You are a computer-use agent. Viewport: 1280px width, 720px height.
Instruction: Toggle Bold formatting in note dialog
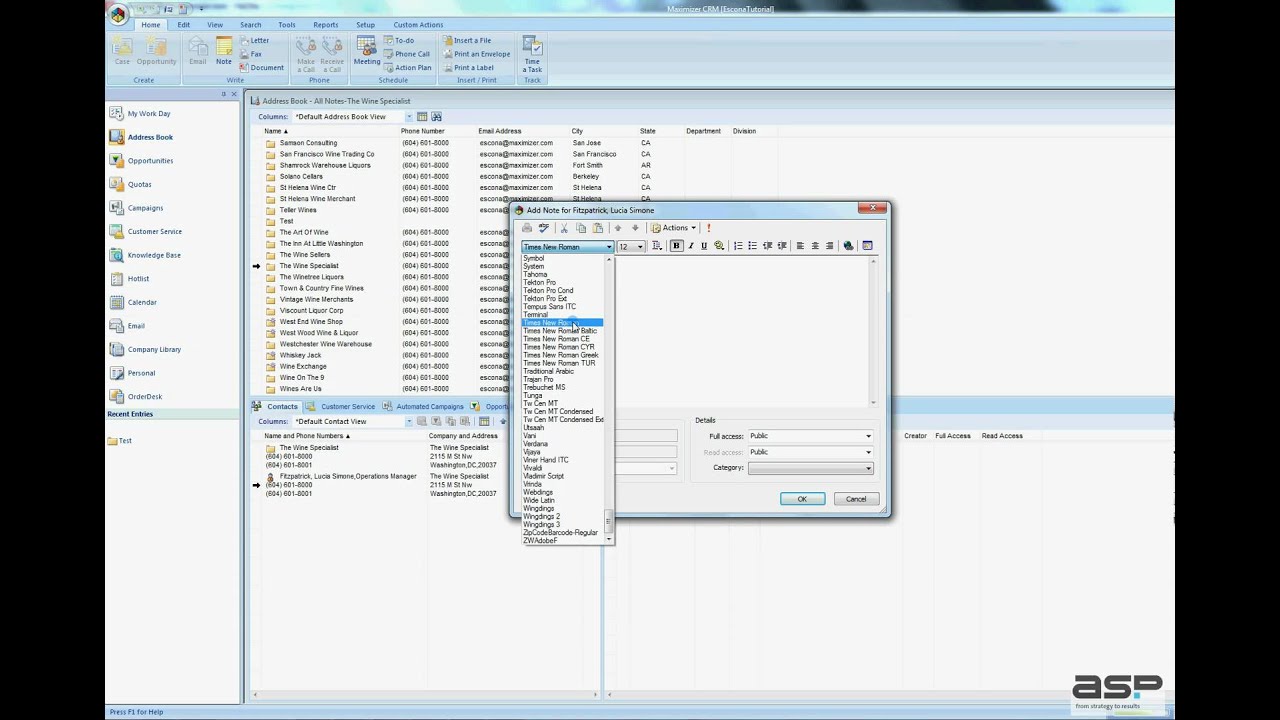click(x=676, y=246)
